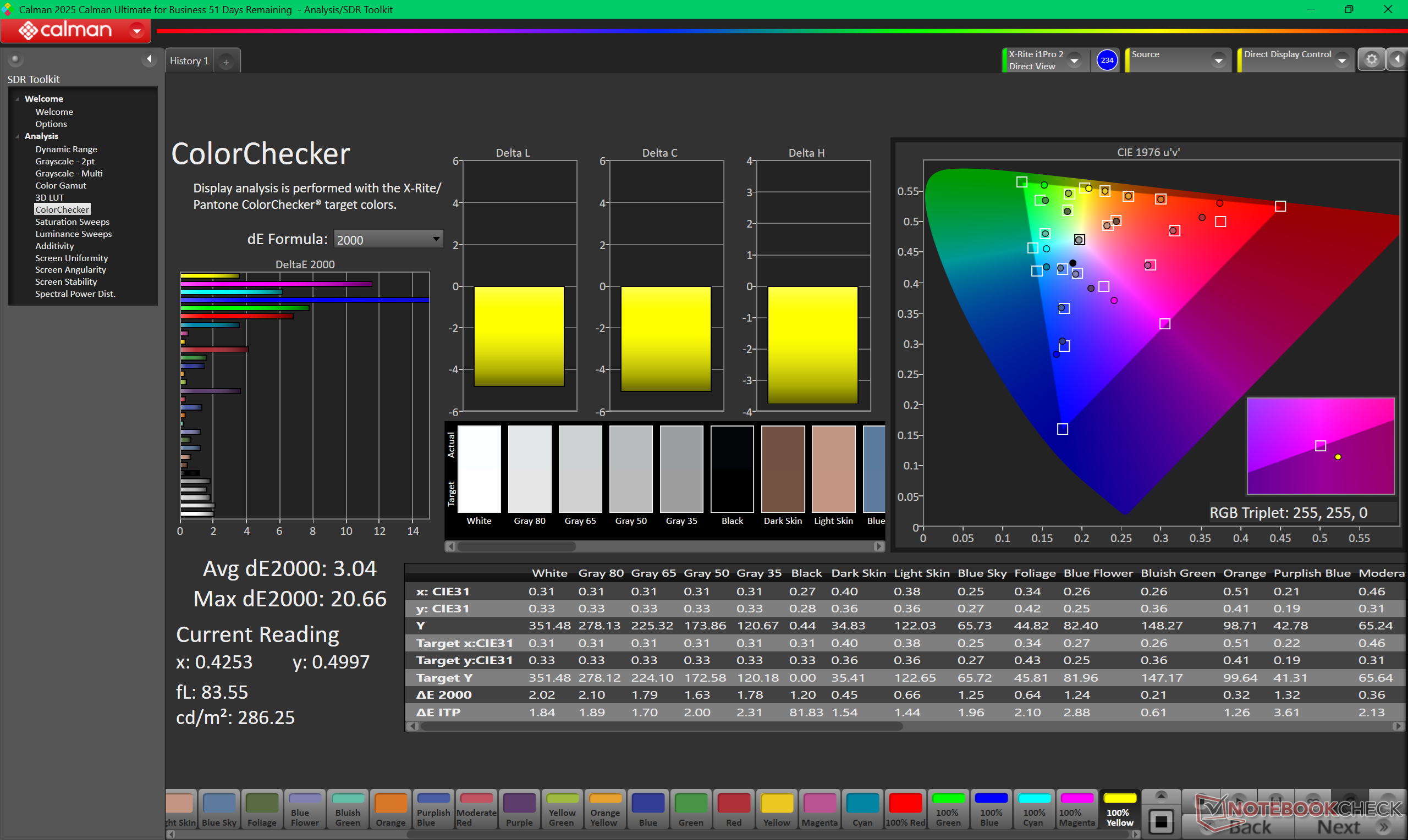Screen dimensions: 1408x840
Task: Open Grayscale - Multi in the sidebar
Action: 69,173
